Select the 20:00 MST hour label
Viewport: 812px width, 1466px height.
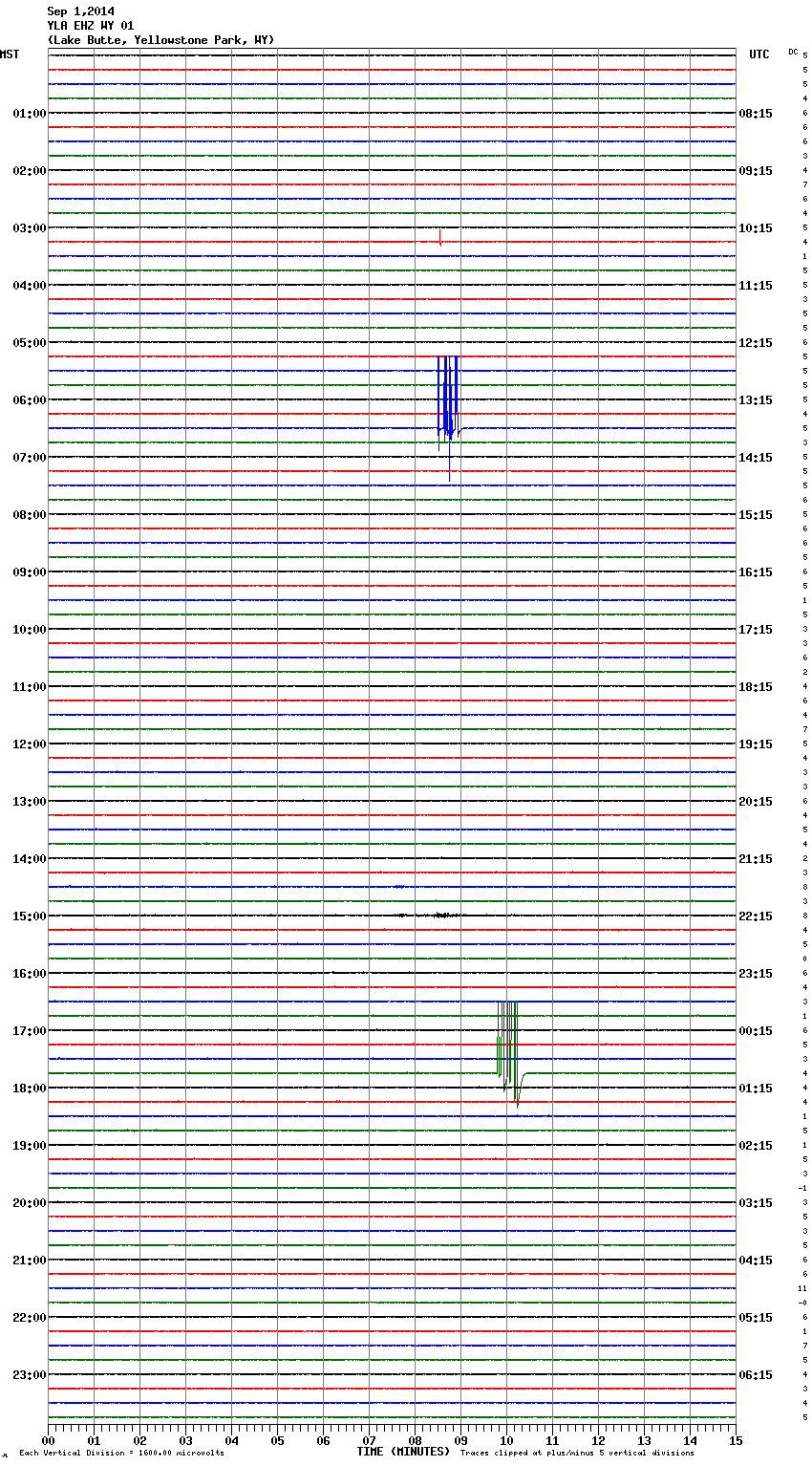point(30,1203)
